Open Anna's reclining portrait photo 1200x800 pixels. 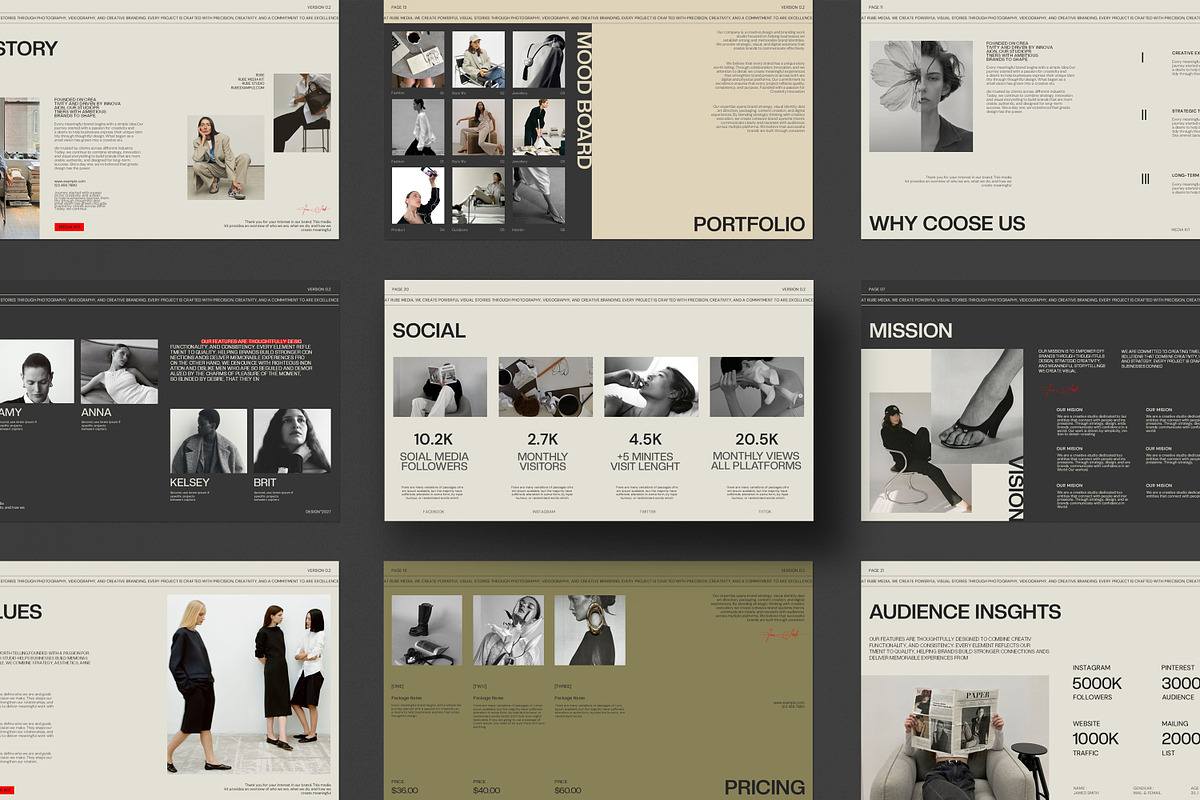coord(119,371)
